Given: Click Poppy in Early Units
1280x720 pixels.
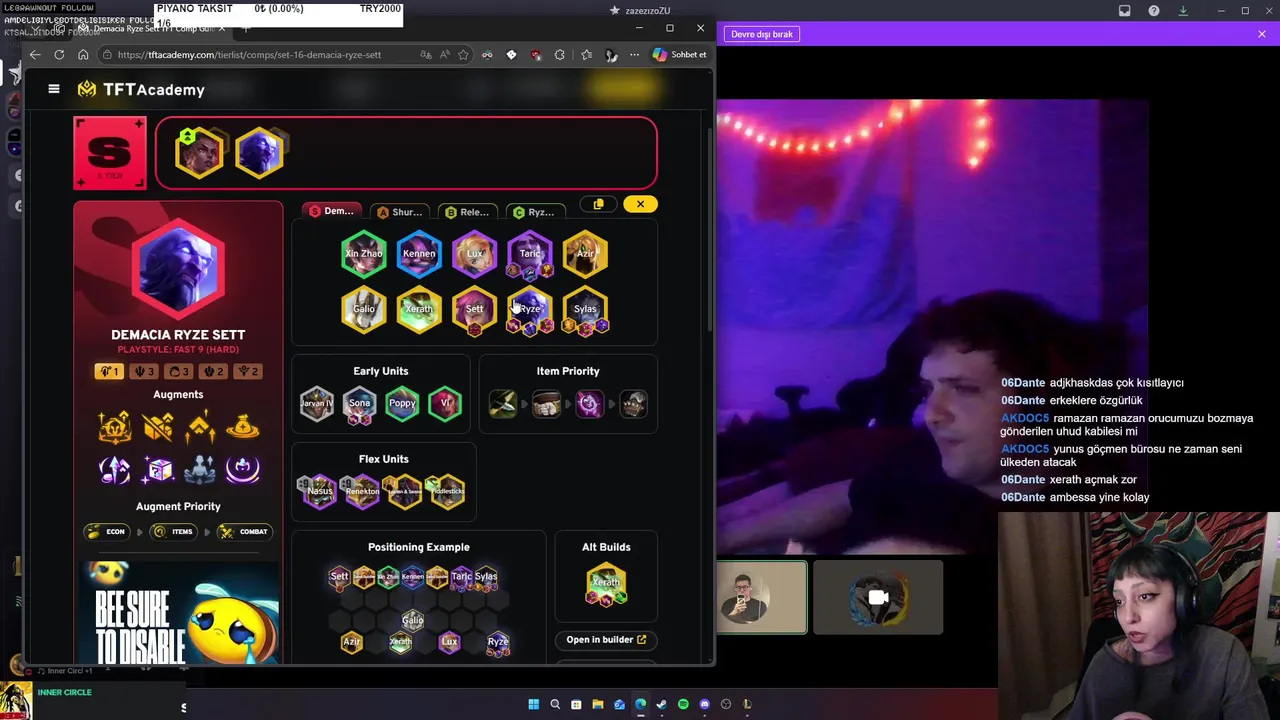Looking at the screenshot, I should pos(402,403).
